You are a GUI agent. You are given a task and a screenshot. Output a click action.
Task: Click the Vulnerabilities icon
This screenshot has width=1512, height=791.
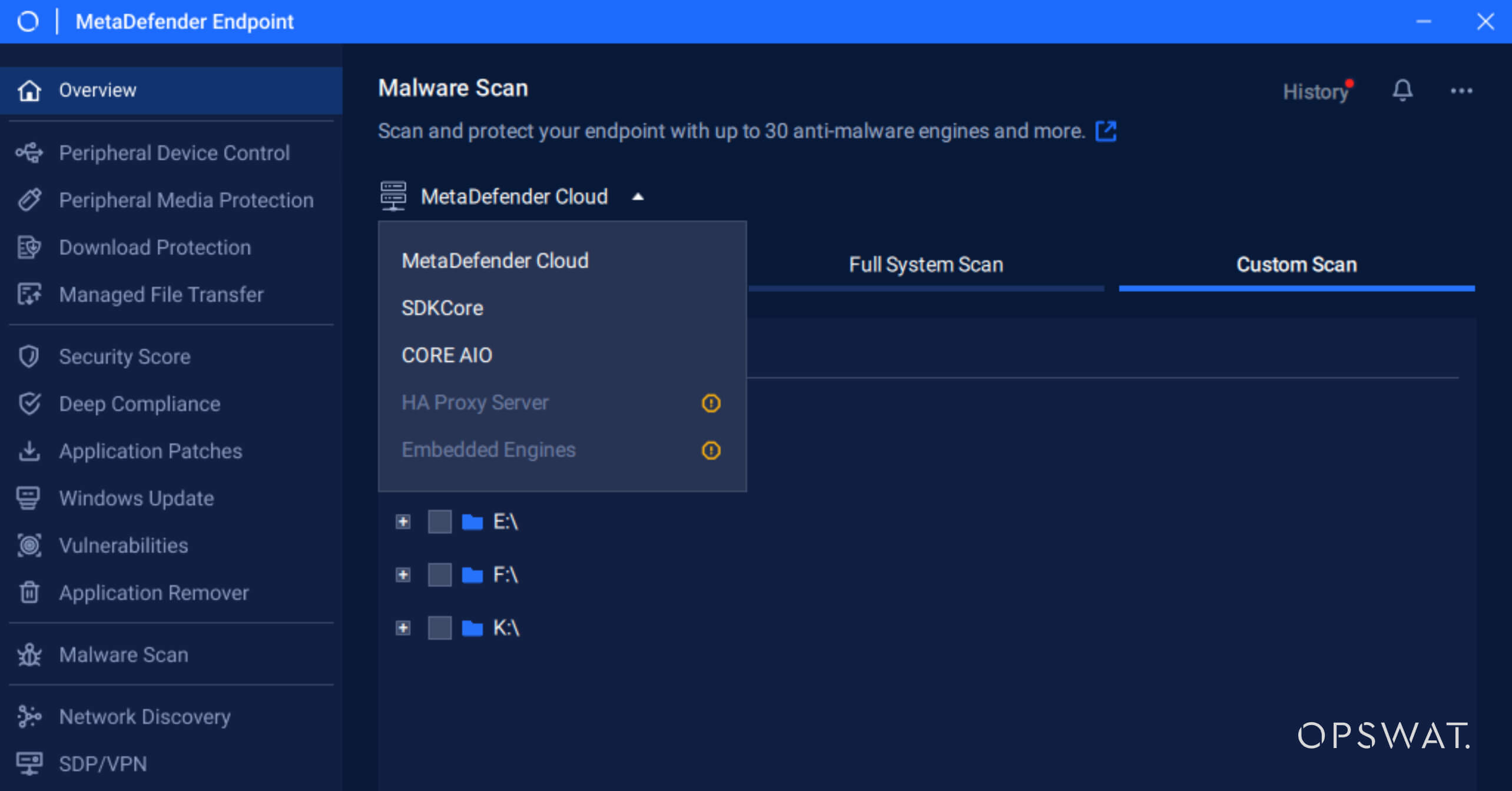(29, 545)
